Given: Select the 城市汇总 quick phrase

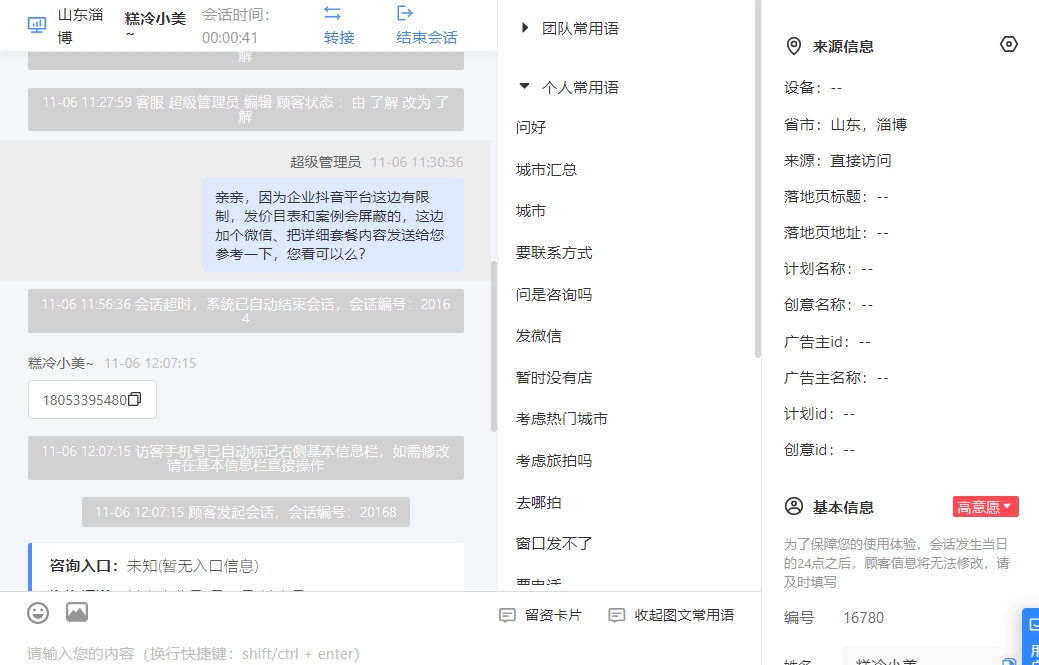Looking at the screenshot, I should pyautogui.click(x=546, y=170).
